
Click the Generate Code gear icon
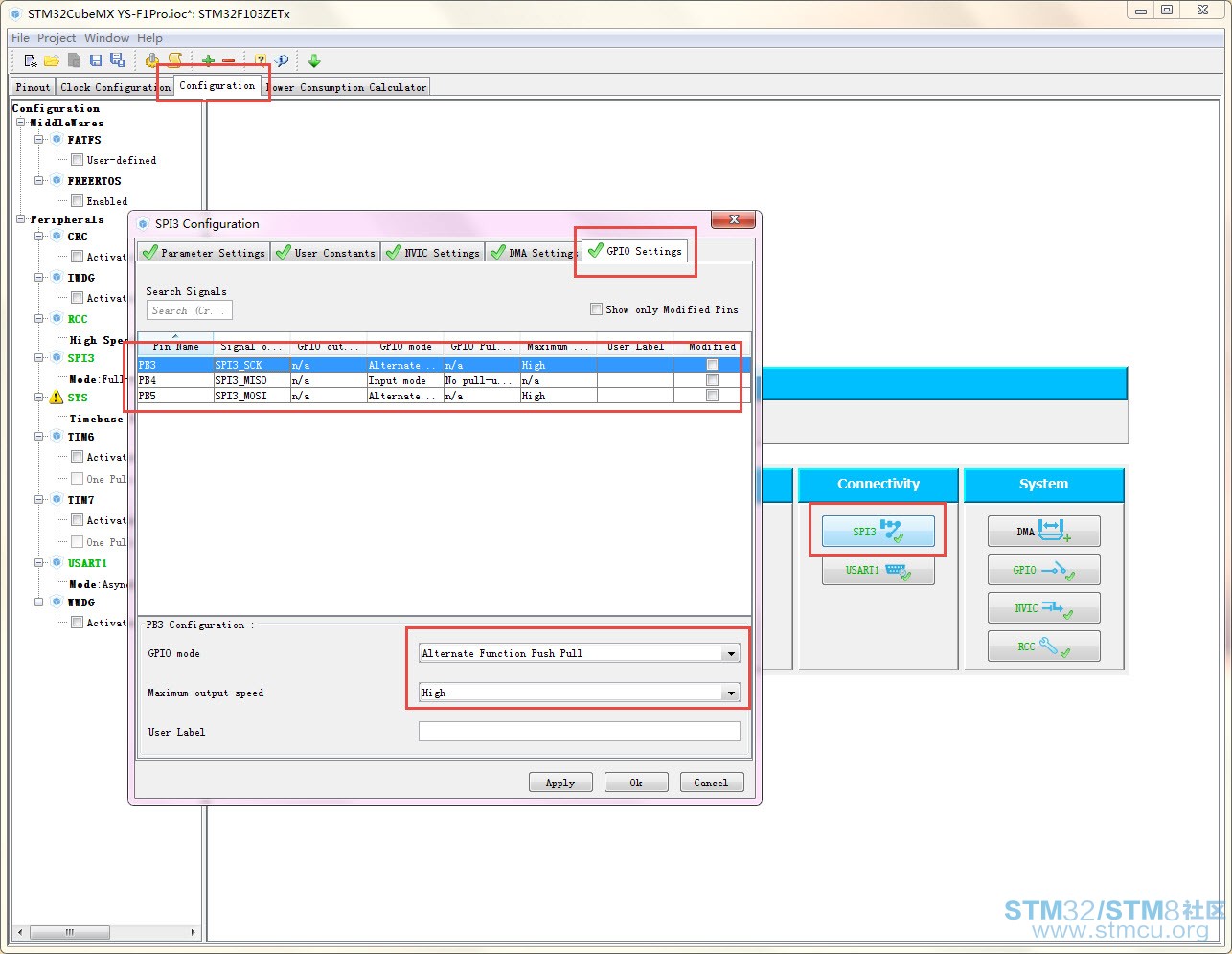click(152, 60)
